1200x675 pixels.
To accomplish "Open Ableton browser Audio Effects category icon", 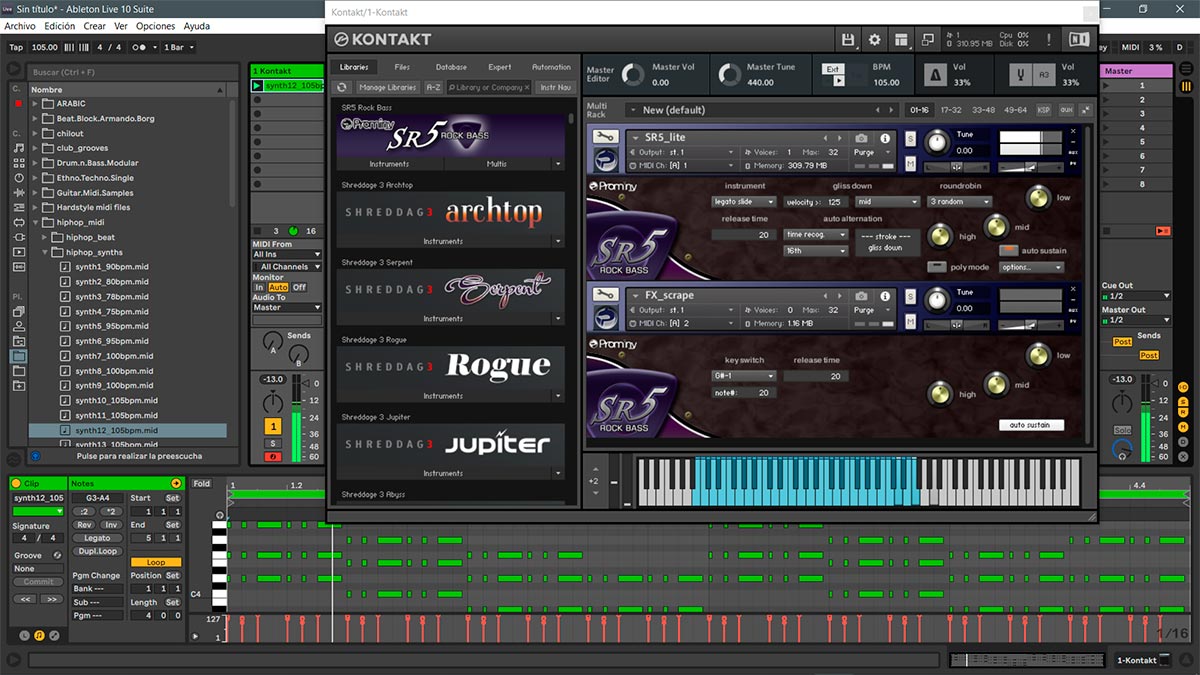I will click(19, 192).
